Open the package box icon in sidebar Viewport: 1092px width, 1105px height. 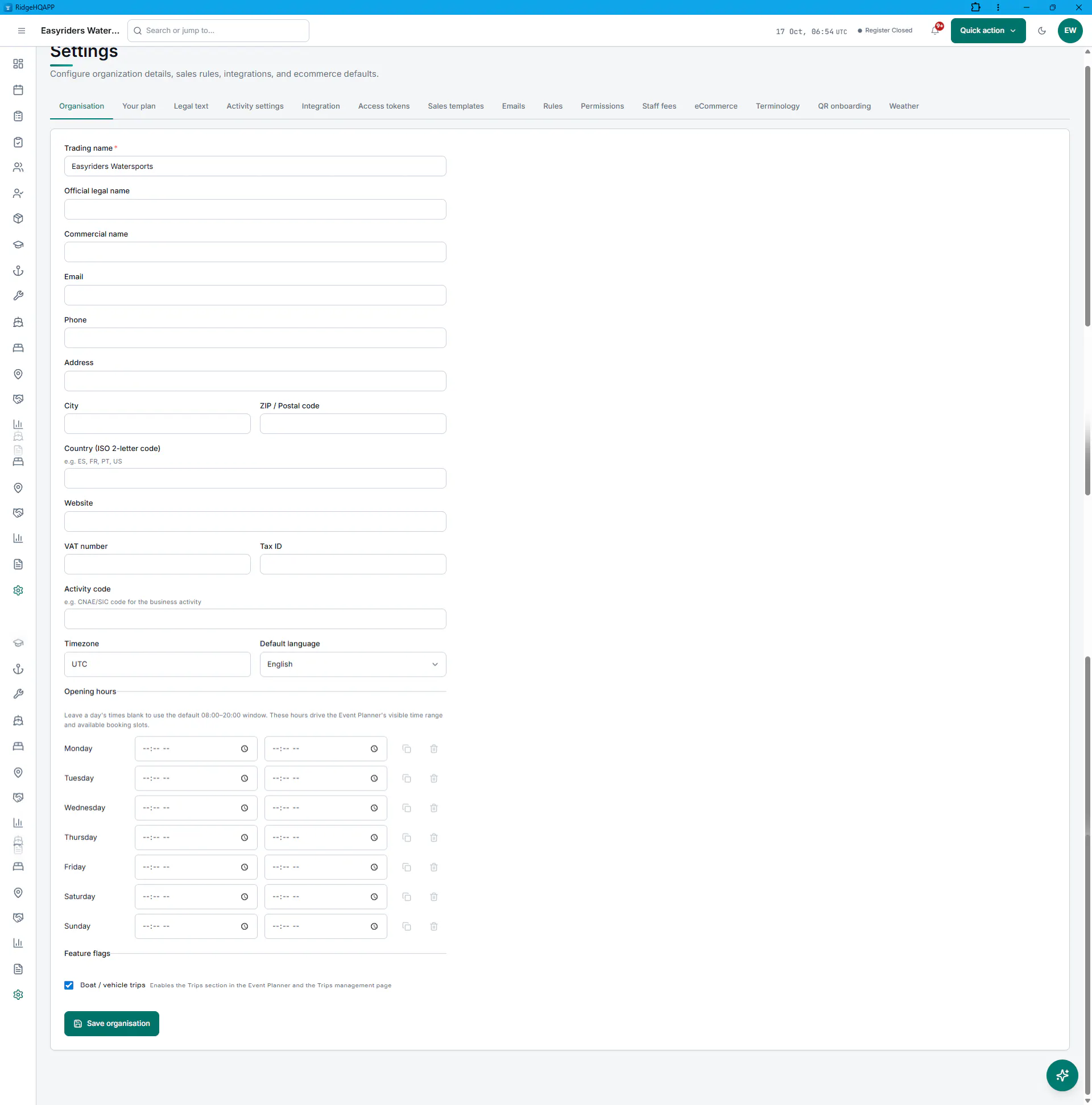click(x=18, y=218)
